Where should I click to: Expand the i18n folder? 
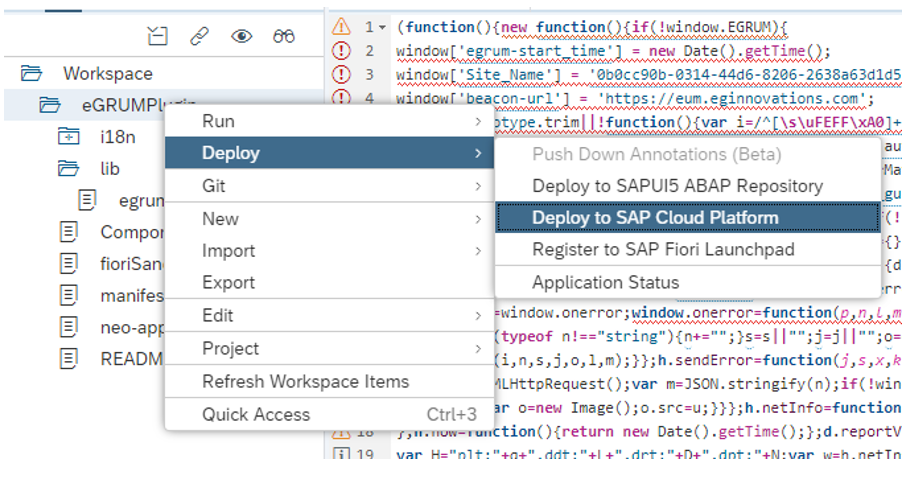pyautogui.click(x=68, y=136)
